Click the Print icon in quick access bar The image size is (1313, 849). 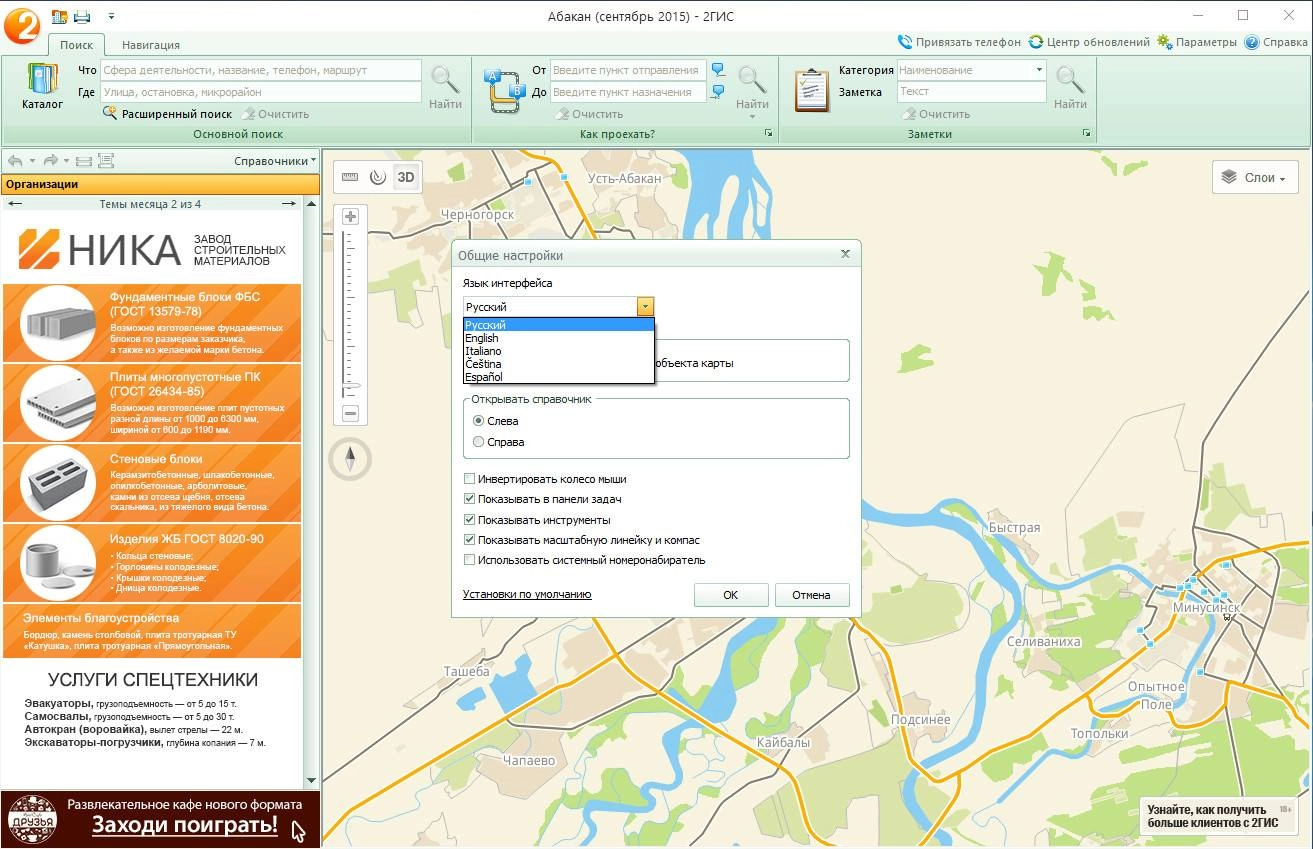(x=82, y=16)
